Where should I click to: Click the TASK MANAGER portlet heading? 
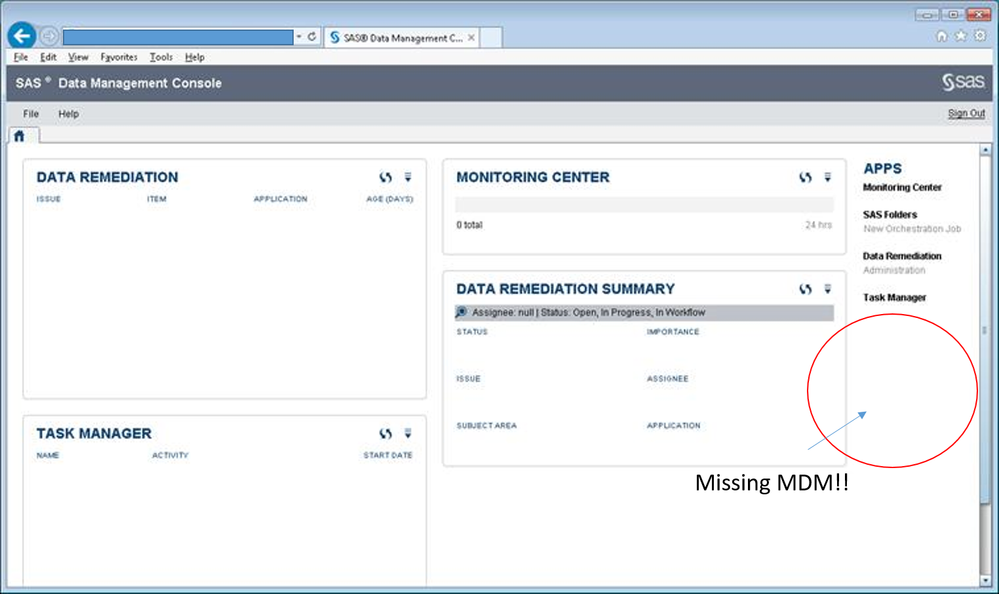94,433
